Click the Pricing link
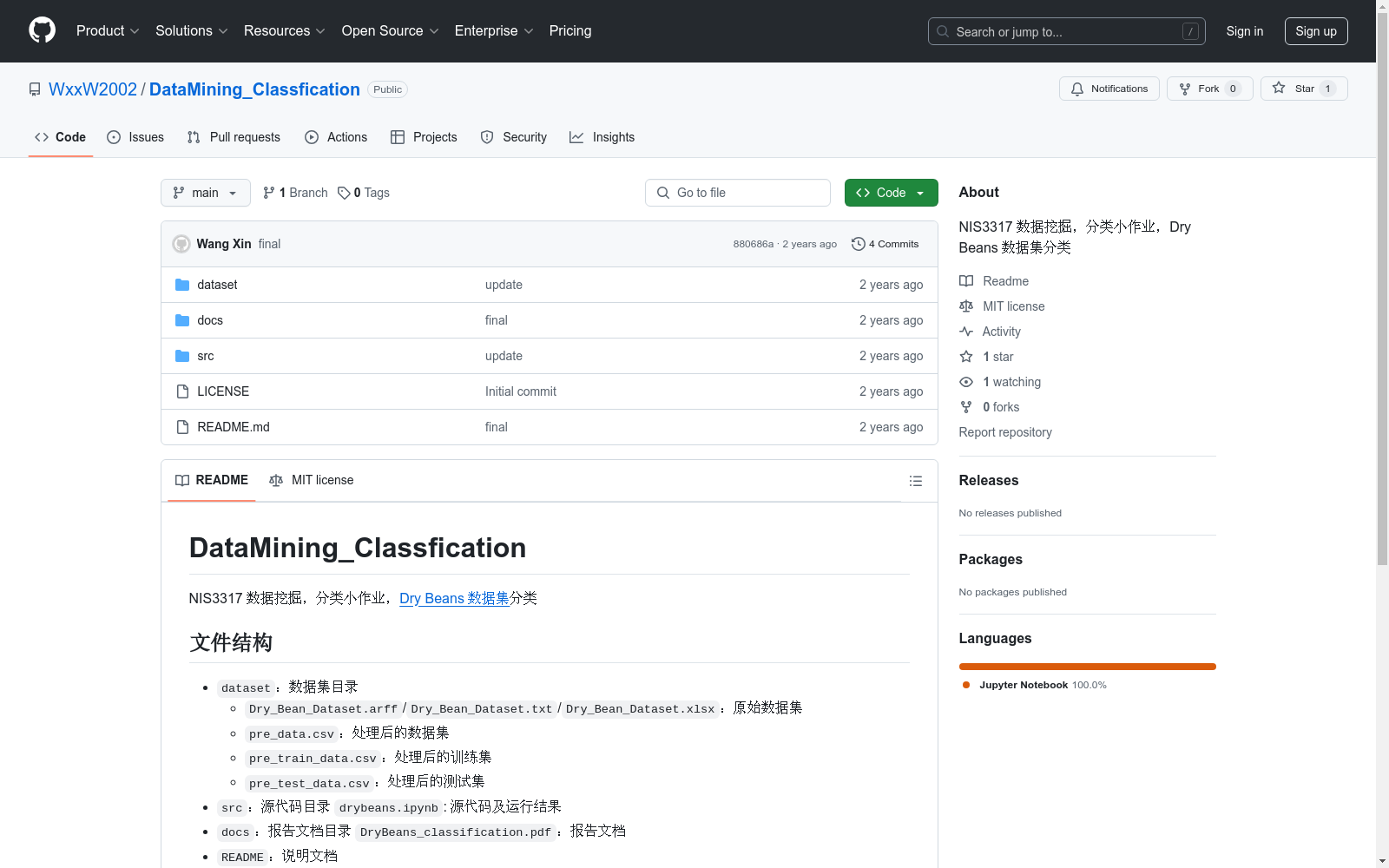This screenshot has width=1389, height=868. click(x=570, y=31)
